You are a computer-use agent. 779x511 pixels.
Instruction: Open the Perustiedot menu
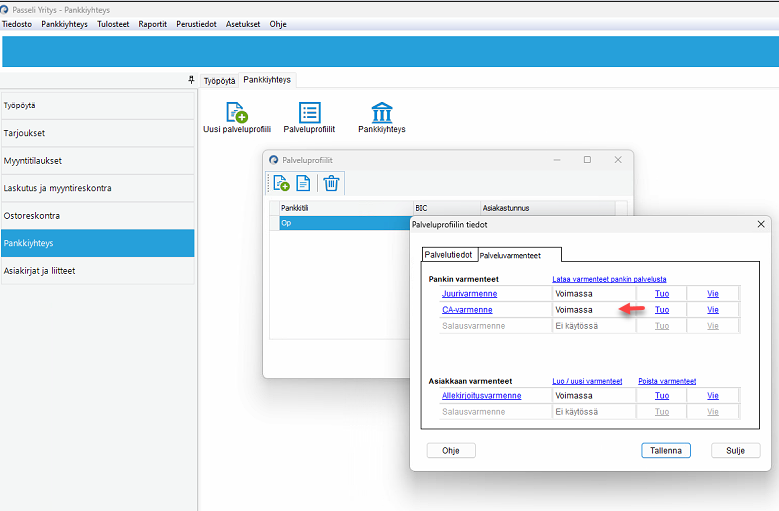[196, 24]
